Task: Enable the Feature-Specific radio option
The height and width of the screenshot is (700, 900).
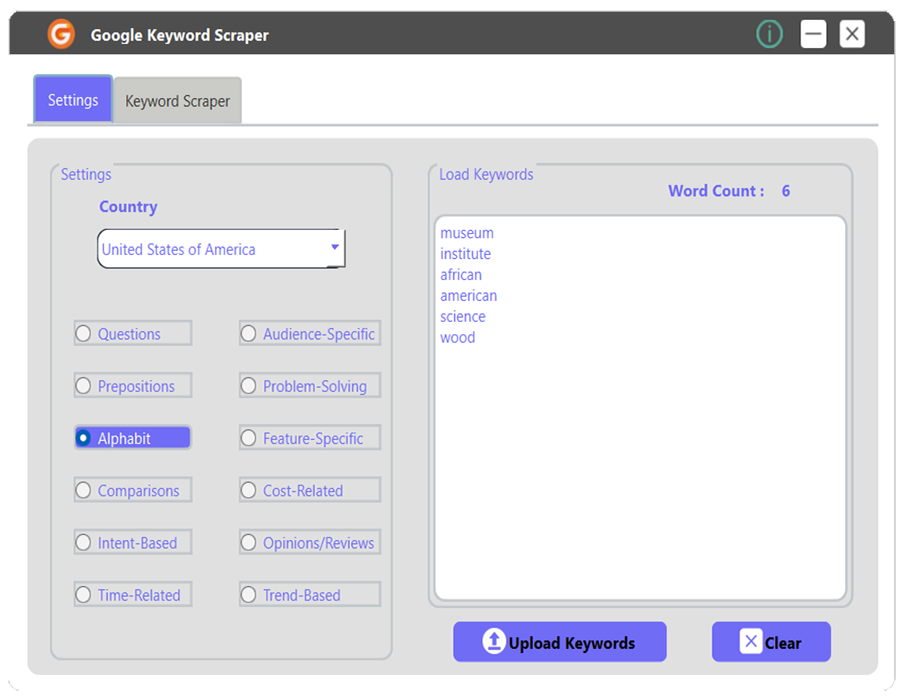Action: [310, 438]
